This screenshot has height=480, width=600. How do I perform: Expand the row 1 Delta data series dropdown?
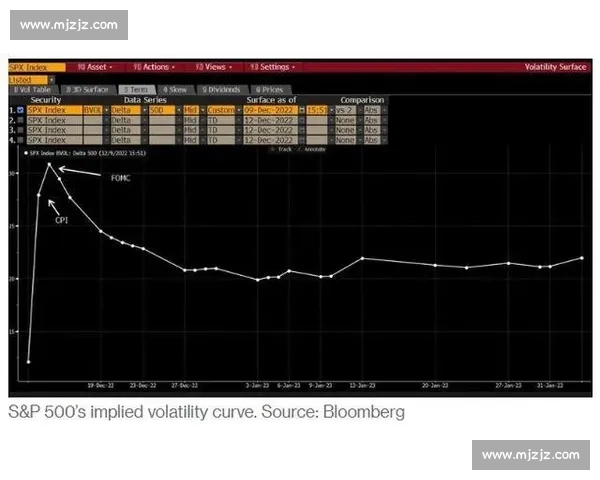127,110
